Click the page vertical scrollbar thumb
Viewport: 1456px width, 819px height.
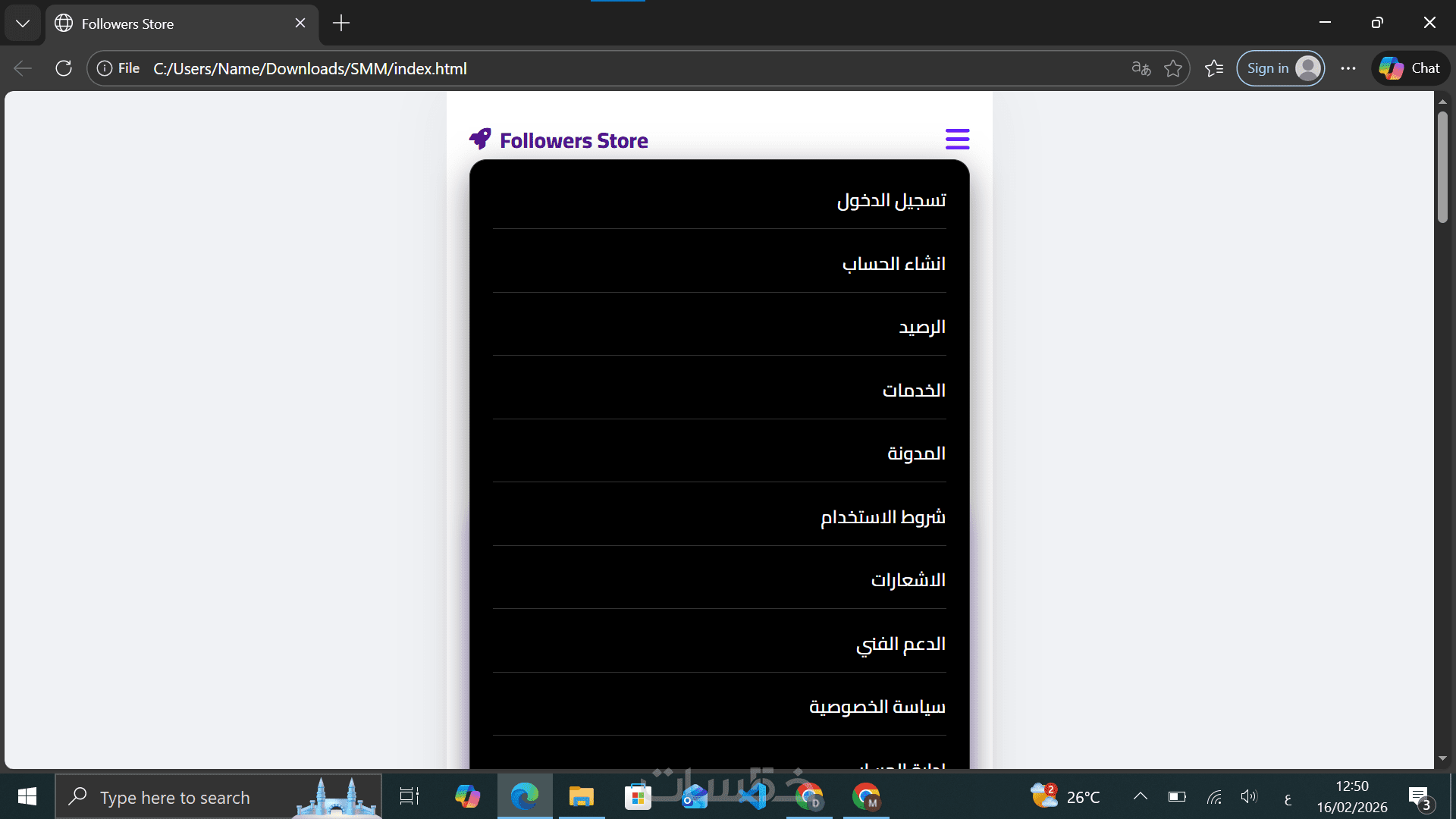pos(1442,167)
